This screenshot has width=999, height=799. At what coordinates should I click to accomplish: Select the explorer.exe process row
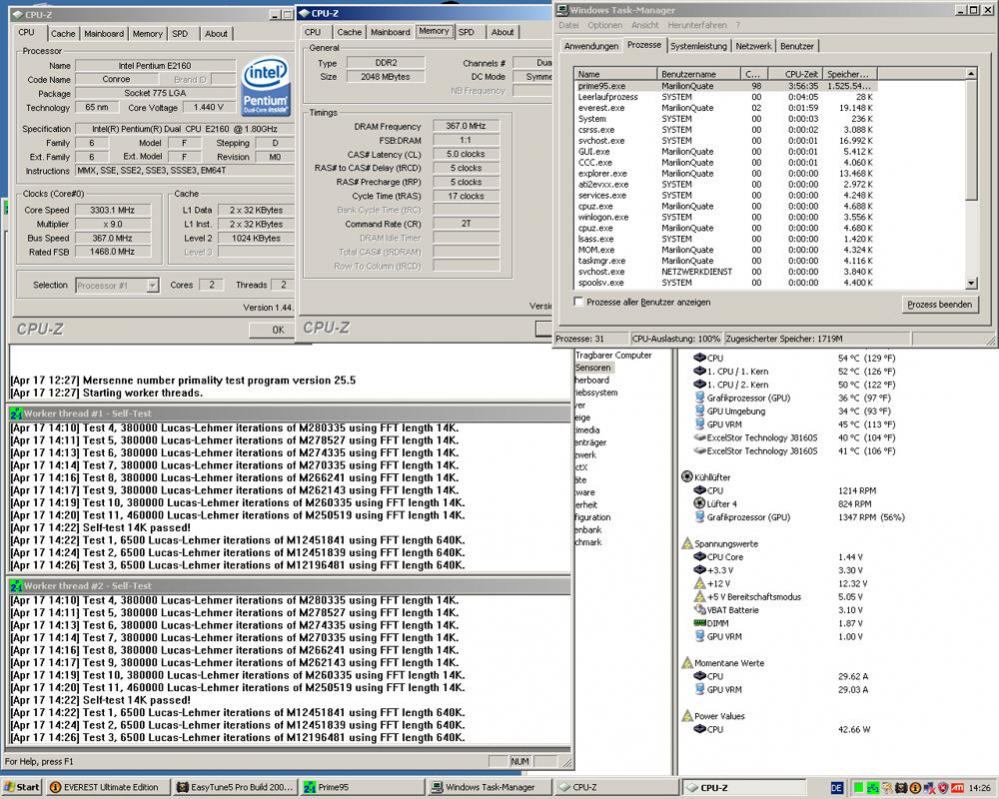[x=725, y=173]
